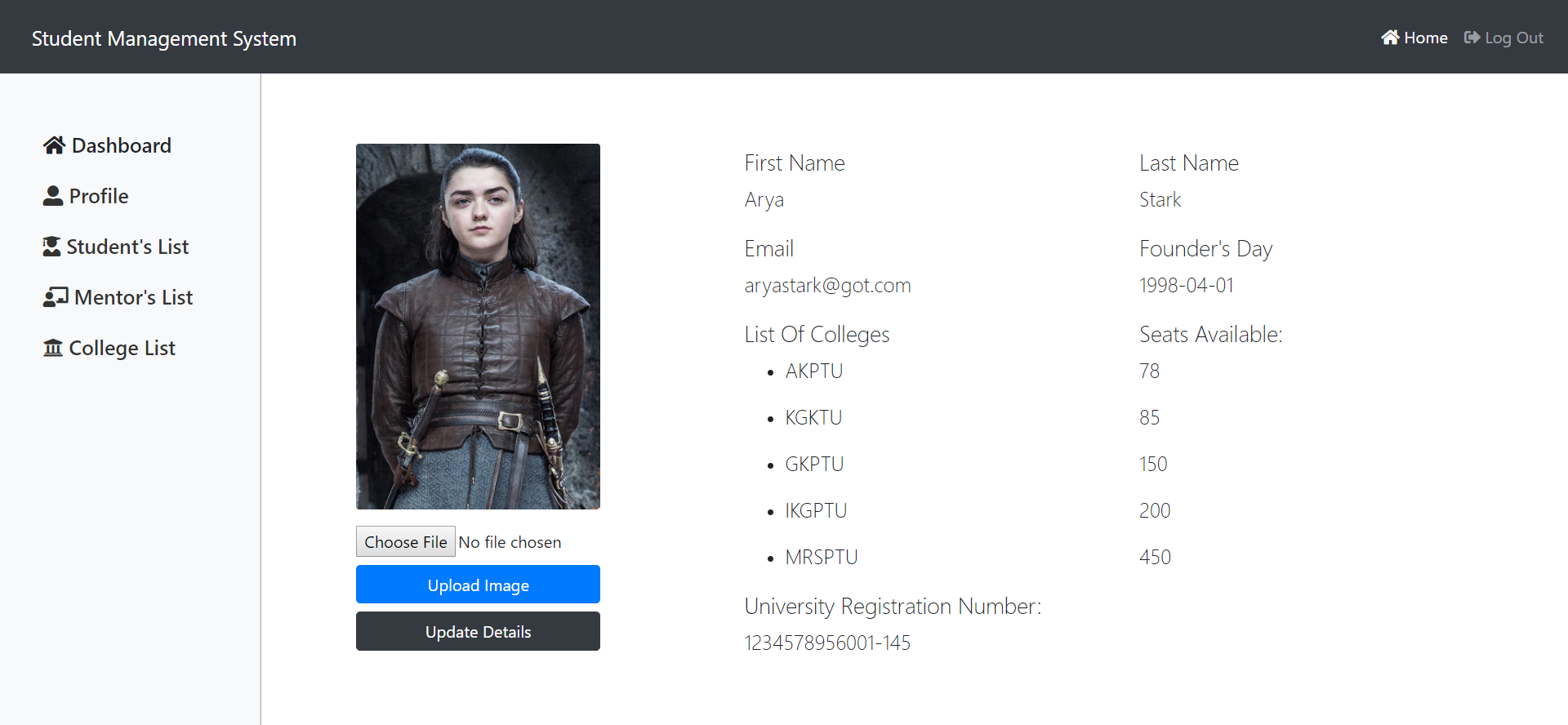This screenshot has width=1568, height=725.
Task: Click the seats value 200
Action: [1156, 511]
